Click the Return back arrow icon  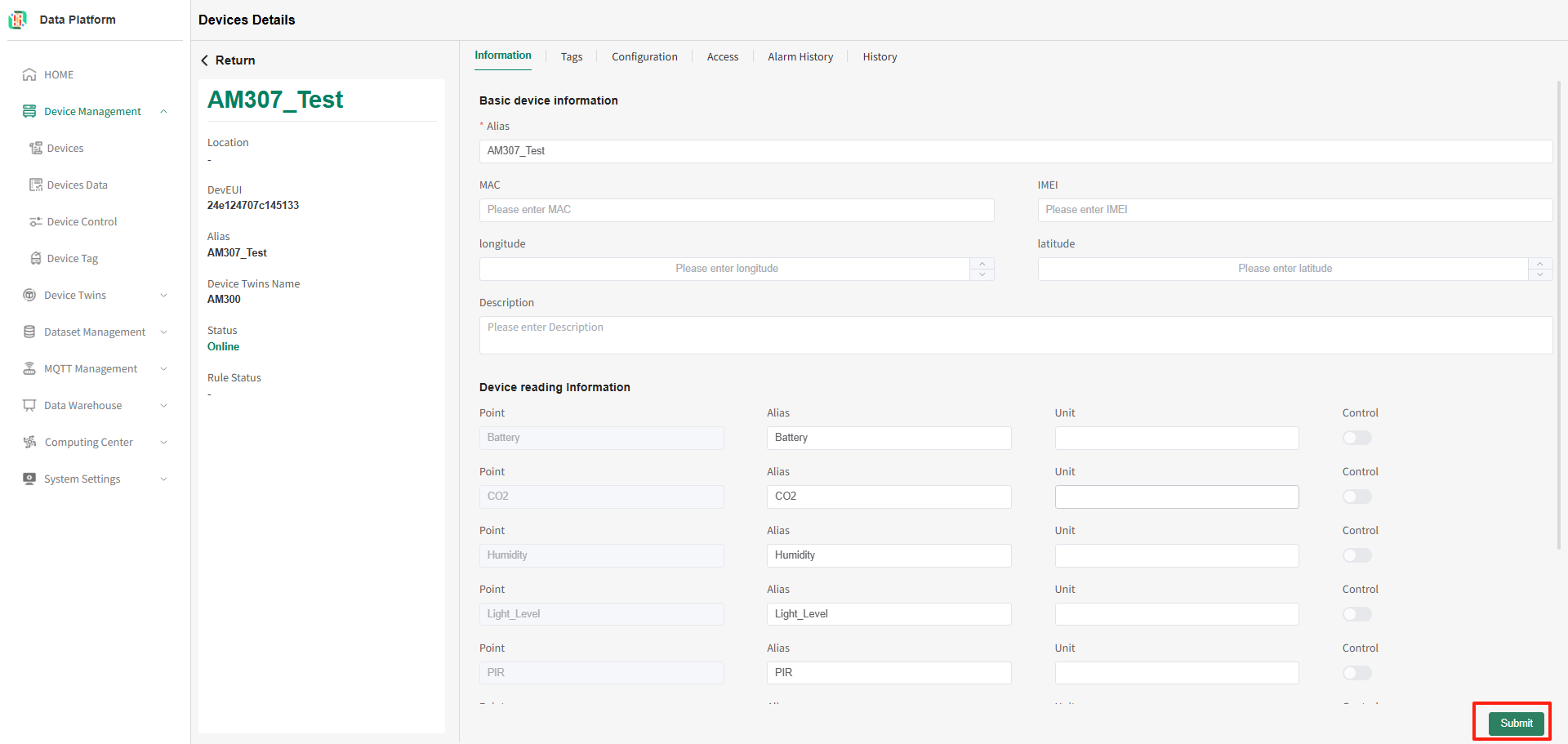pyautogui.click(x=204, y=60)
